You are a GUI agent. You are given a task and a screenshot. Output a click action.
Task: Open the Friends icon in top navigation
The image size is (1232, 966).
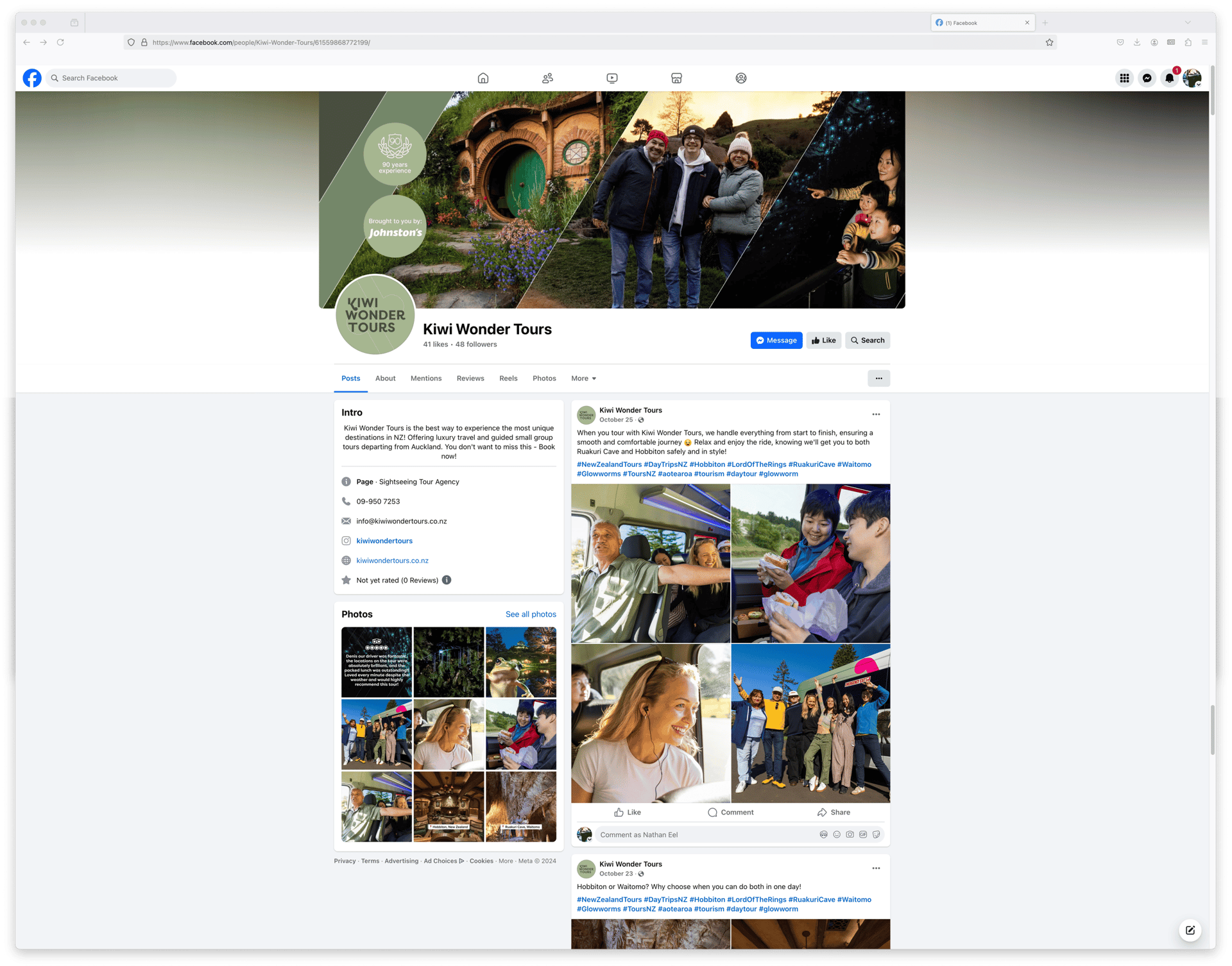(547, 78)
